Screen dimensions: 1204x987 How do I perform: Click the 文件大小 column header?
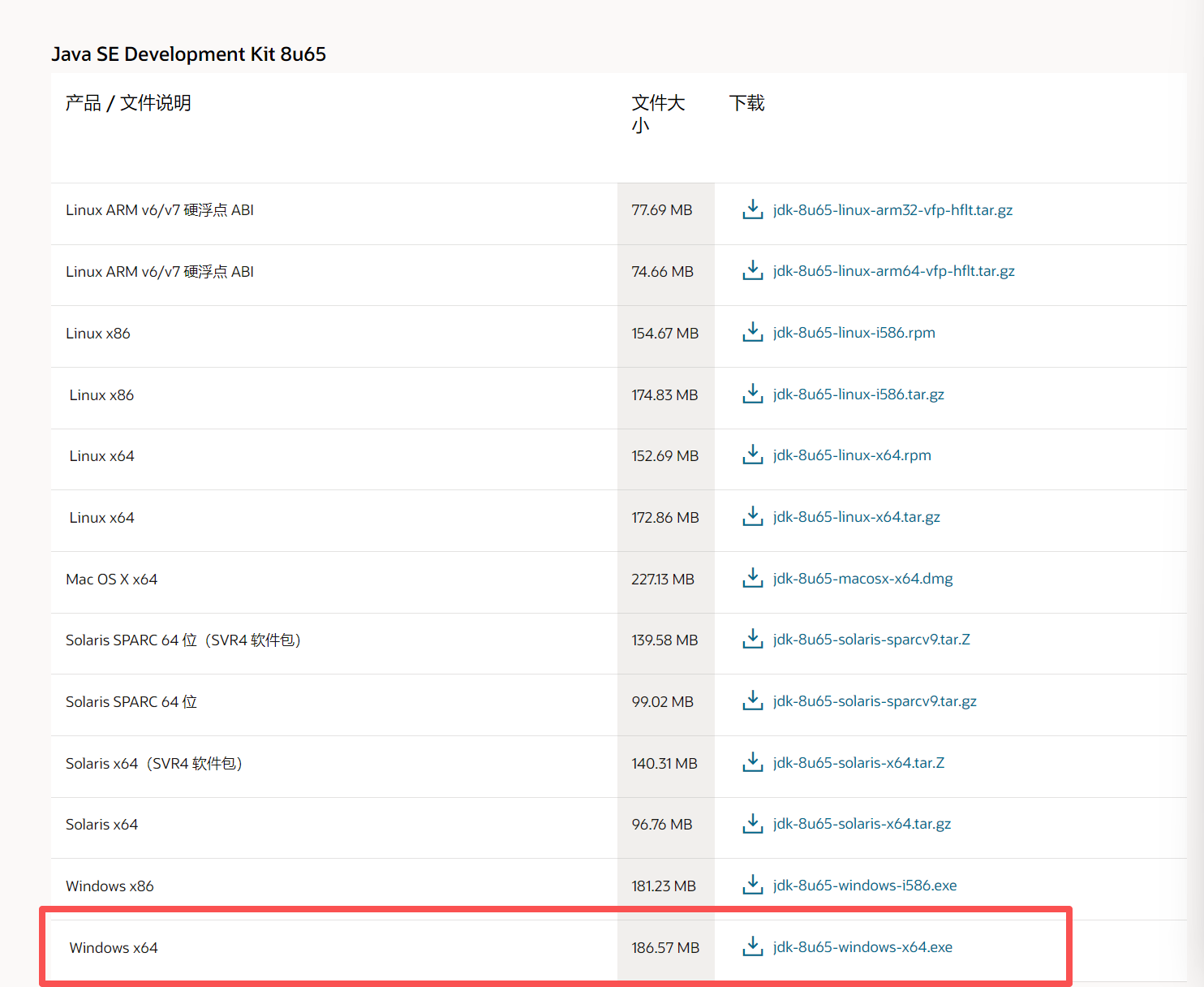[658, 114]
